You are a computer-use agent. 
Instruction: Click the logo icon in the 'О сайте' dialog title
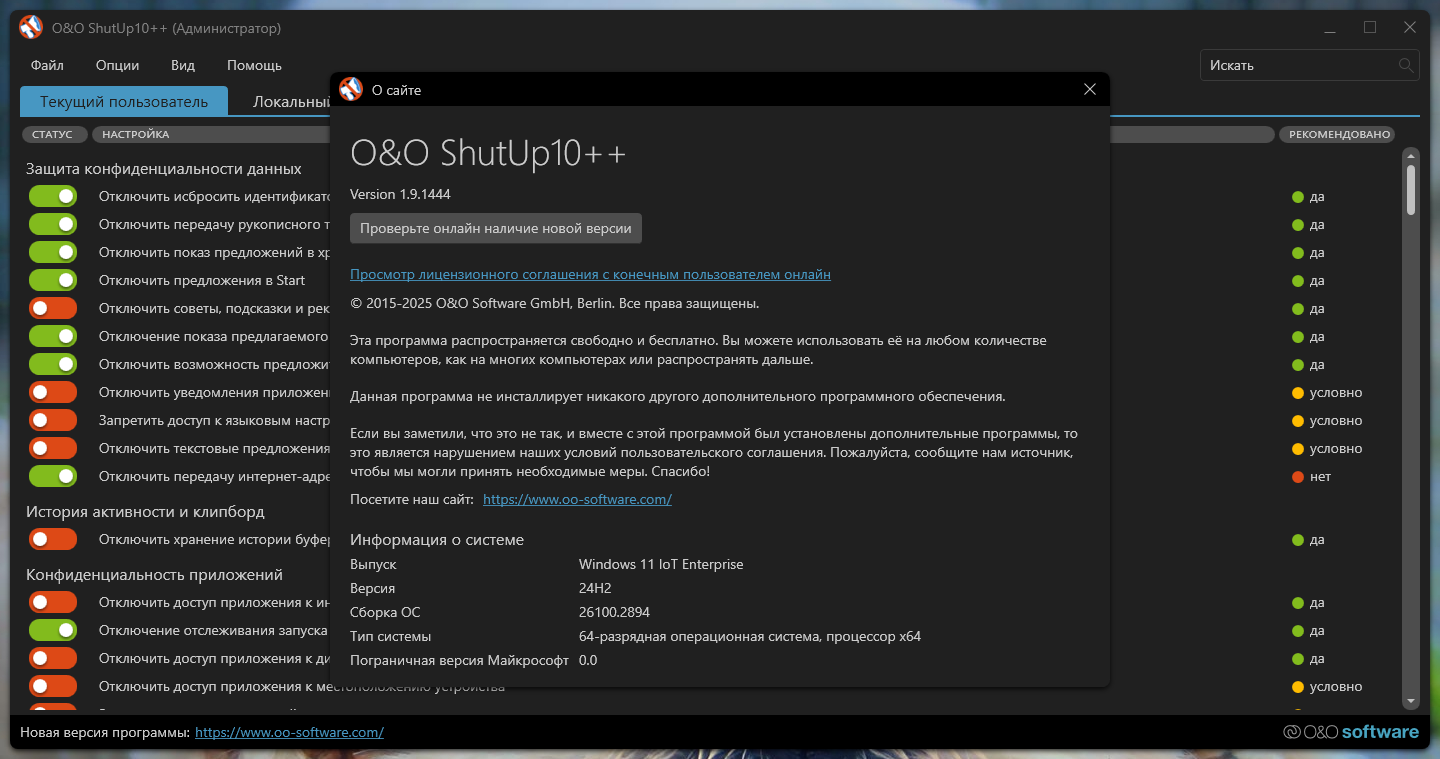click(x=351, y=89)
